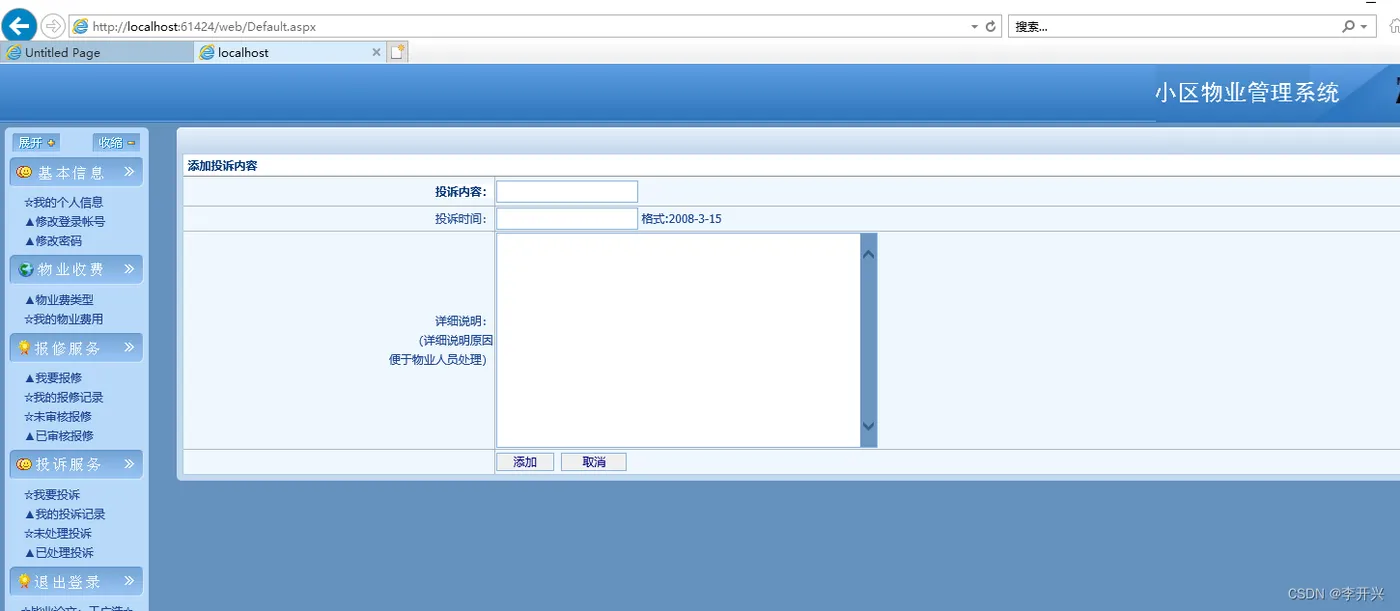Open 物业费类型 link
This screenshot has height=611, width=1400.
coord(58,300)
